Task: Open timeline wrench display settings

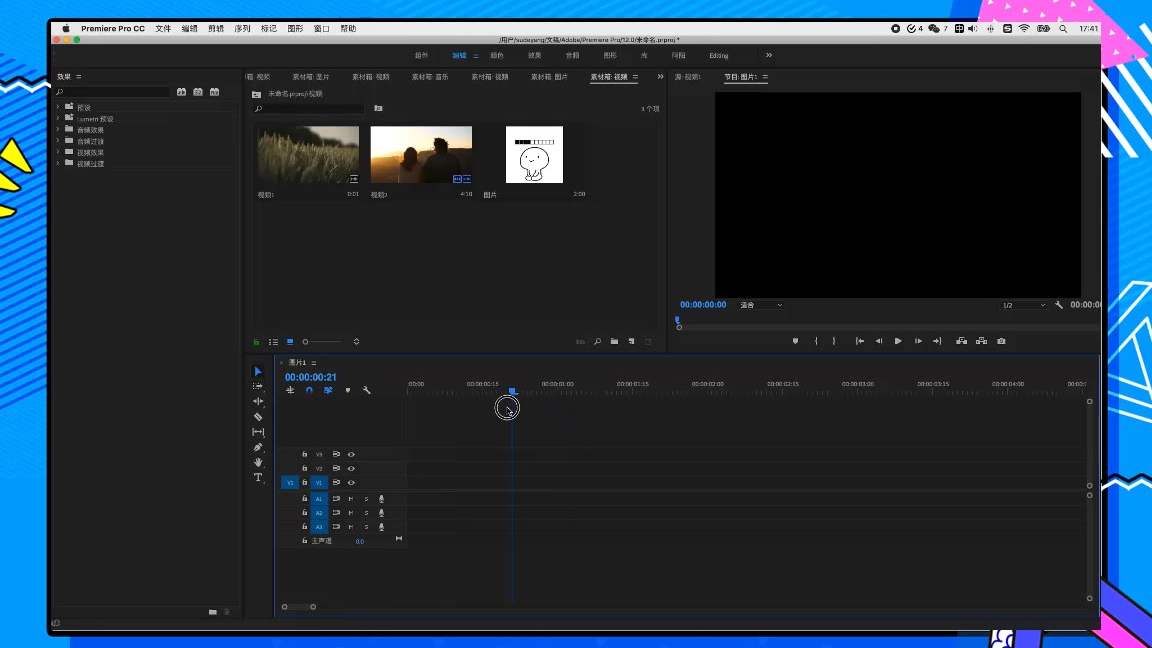Action: click(367, 390)
